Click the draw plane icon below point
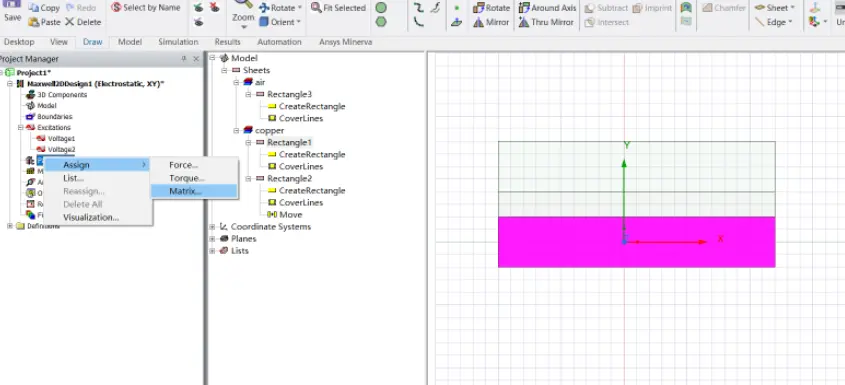This screenshot has height=385, width=845. (x=456, y=22)
